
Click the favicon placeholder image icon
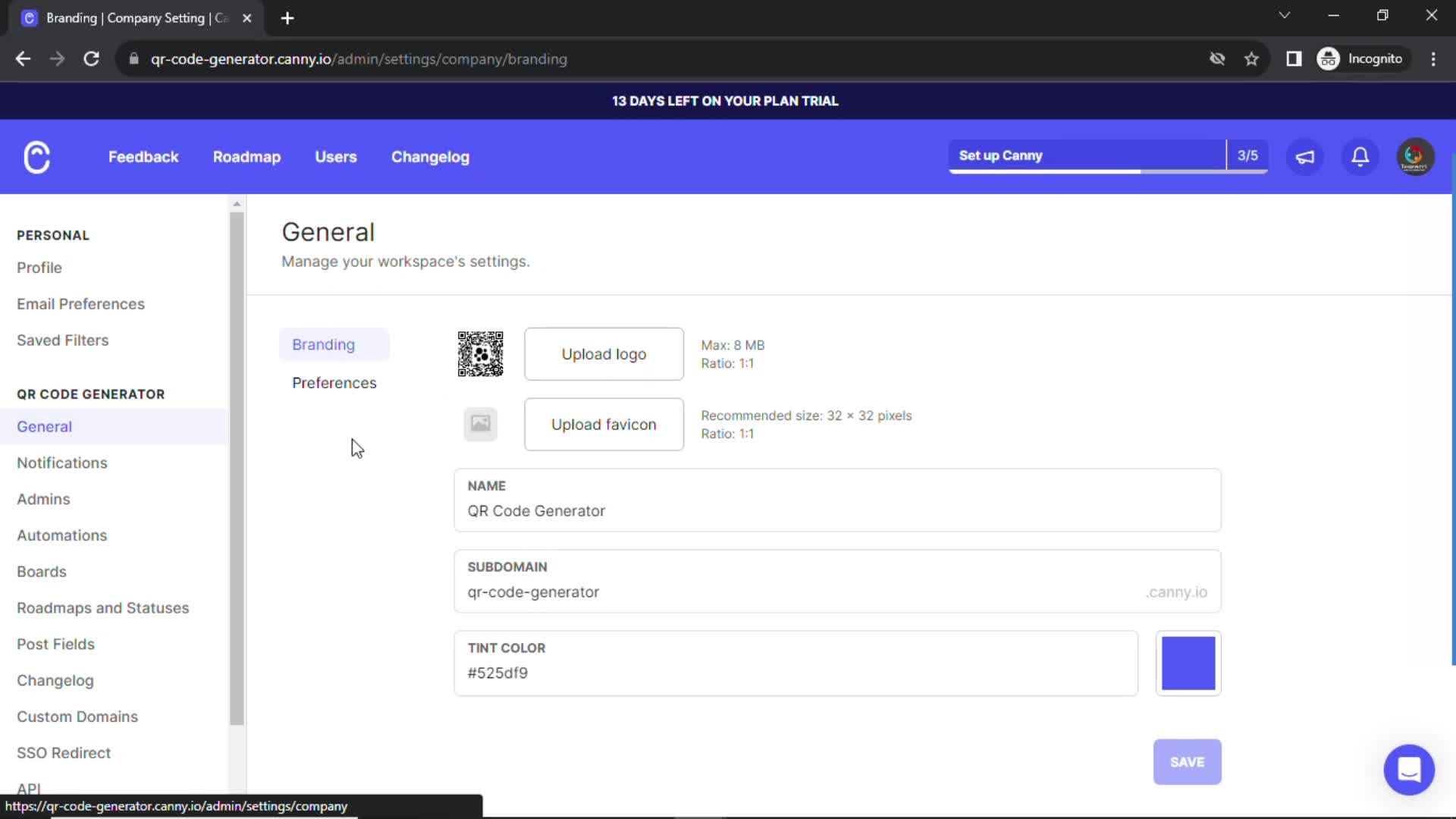point(480,424)
